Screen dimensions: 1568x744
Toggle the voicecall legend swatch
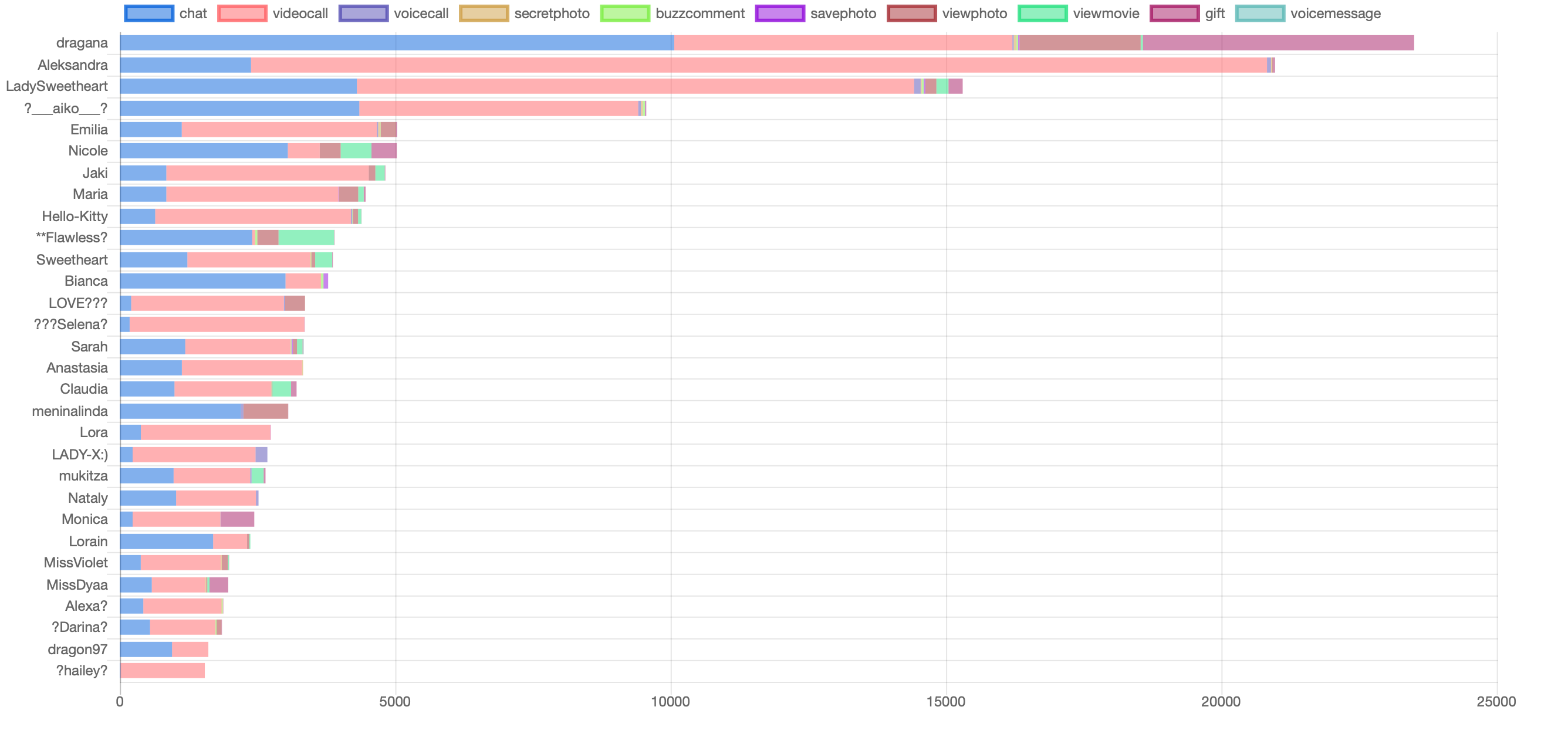pos(363,13)
